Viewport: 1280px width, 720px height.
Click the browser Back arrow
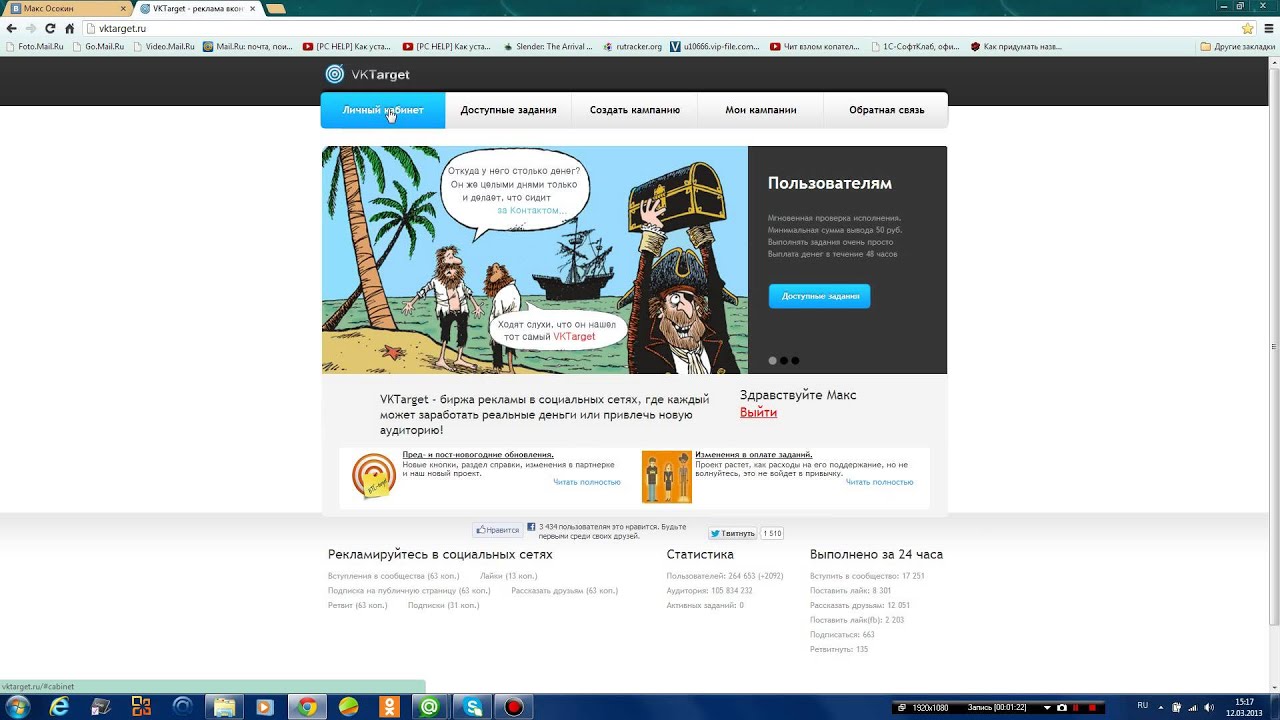click(11, 28)
